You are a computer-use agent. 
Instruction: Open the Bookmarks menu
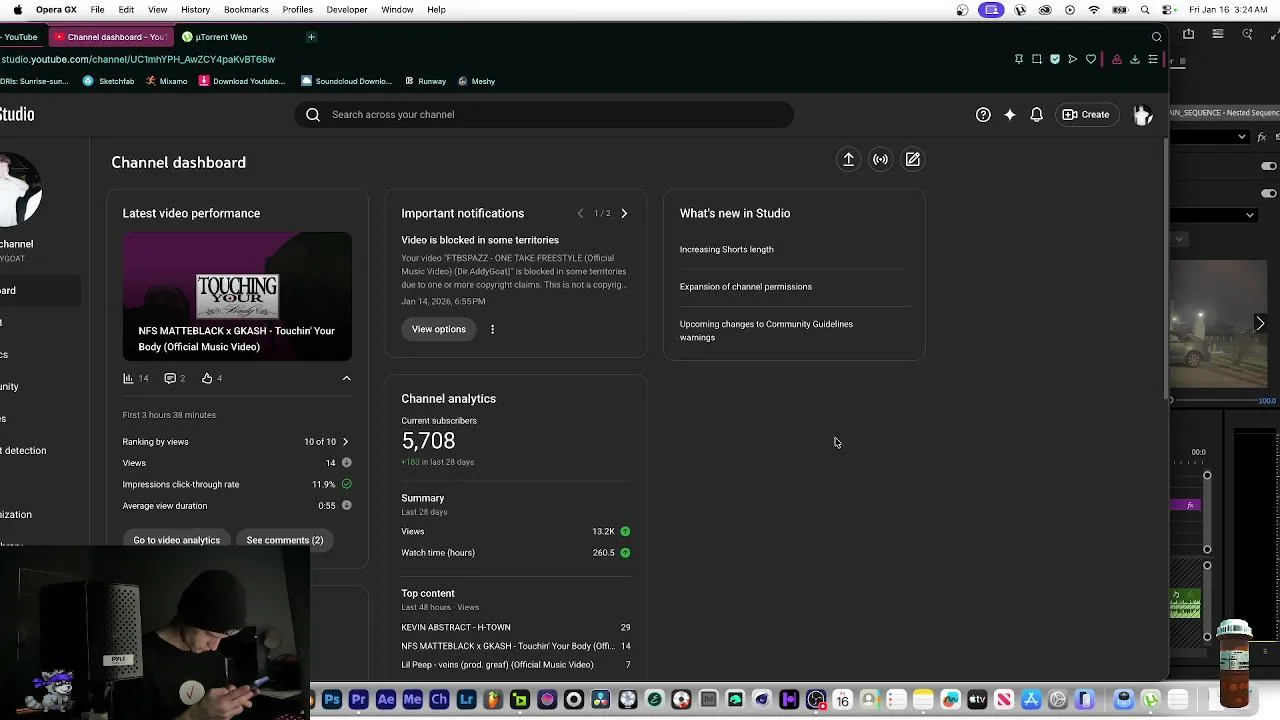click(246, 10)
